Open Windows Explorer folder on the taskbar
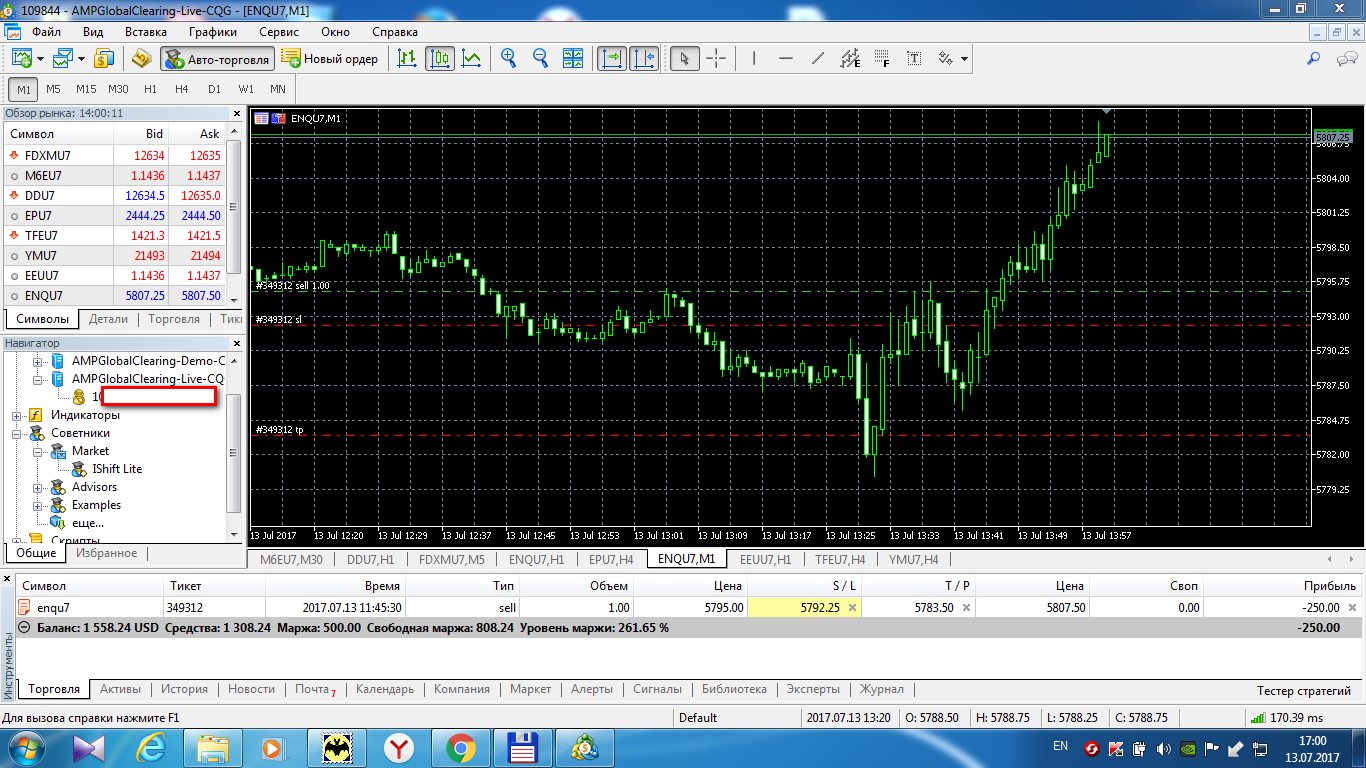The image size is (1366, 768). 213,748
